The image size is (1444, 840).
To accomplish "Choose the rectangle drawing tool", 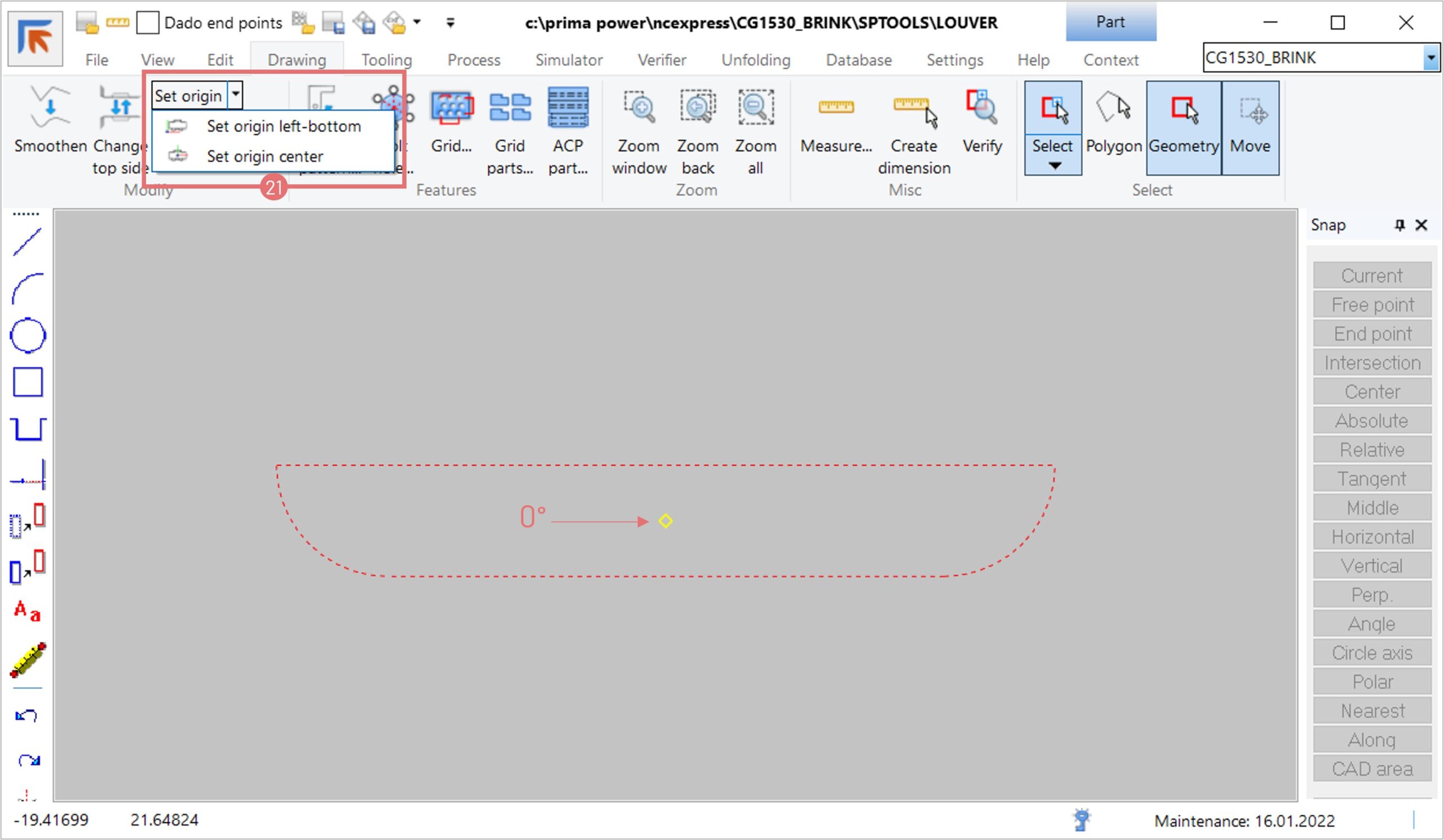I will [x=28, y=382].
